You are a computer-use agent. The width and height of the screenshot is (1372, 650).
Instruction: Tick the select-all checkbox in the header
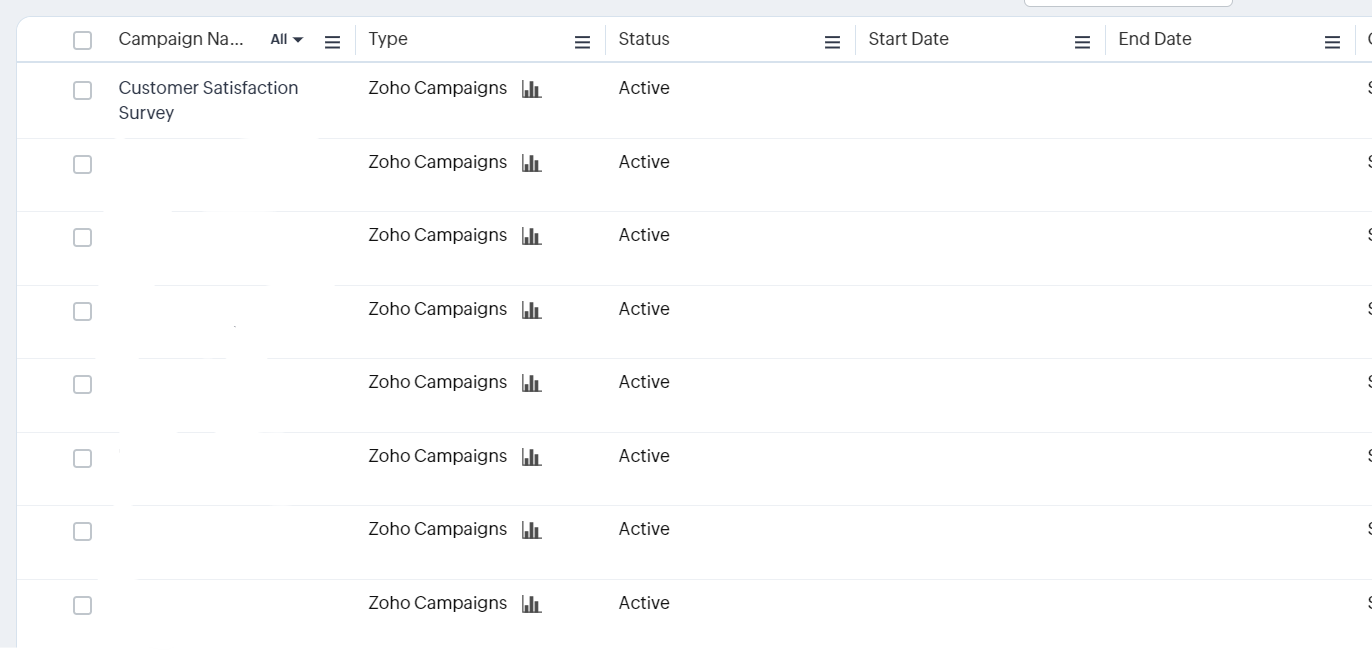pyautogui.click(x=82, y=40)
